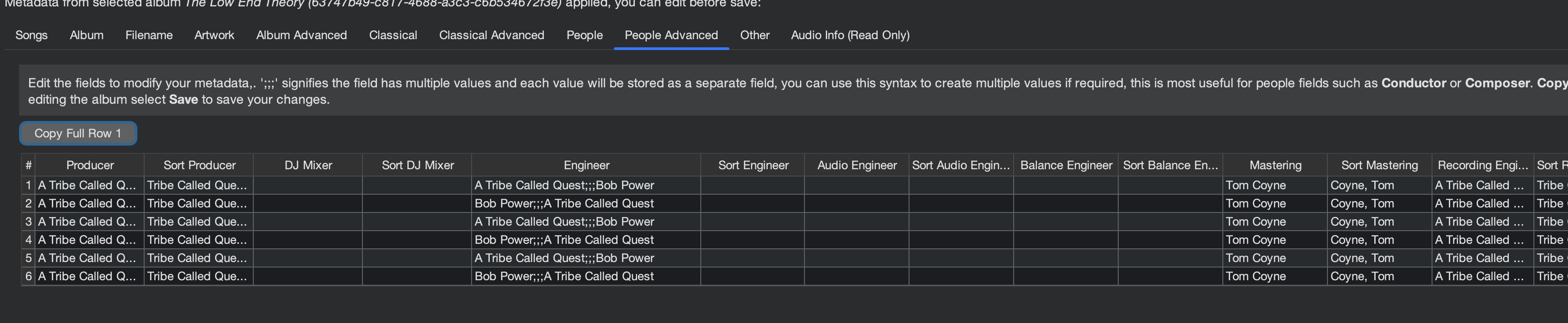1568x323 pixels.
Task: Click the Sort Audio Engineer column header
Action: coord(961,165)
